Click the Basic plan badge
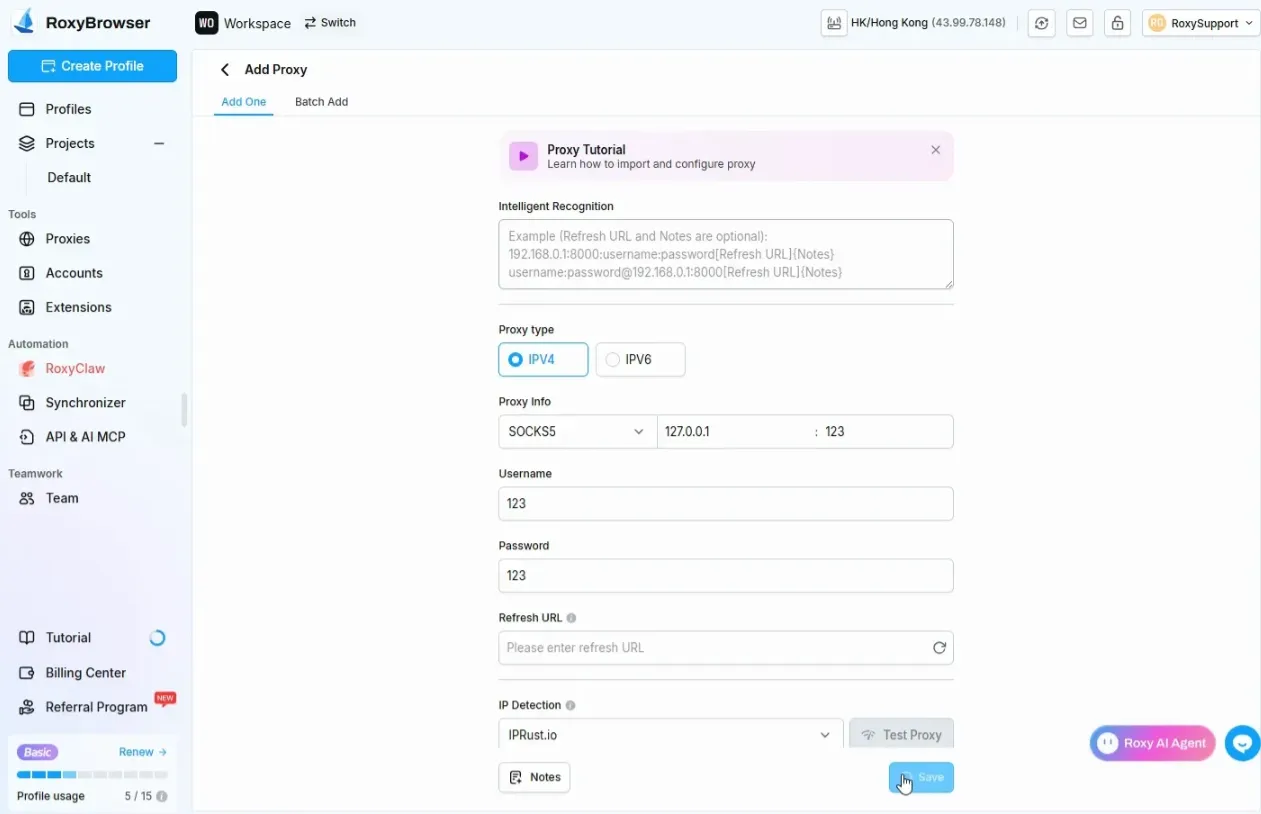Screen dimensions: 1261x814 (38, 752)
